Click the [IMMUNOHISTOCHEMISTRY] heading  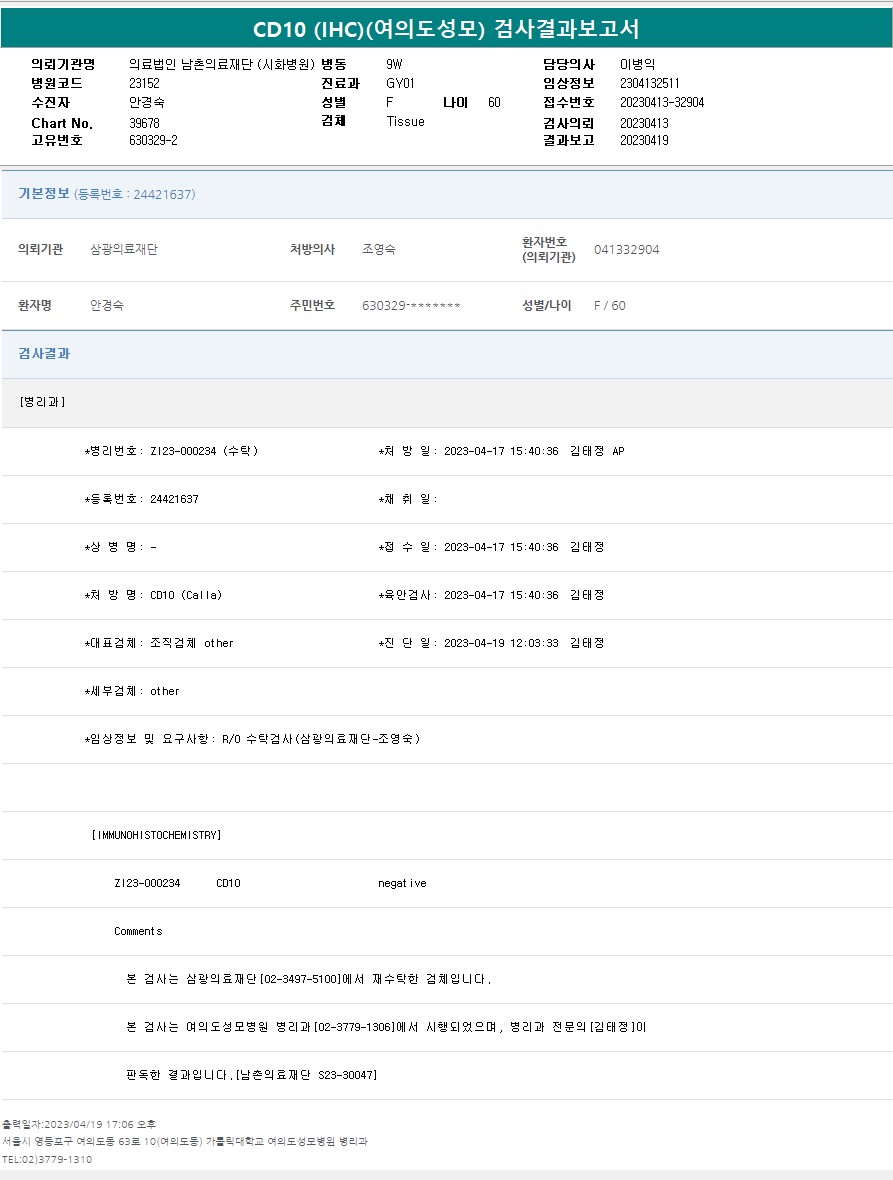(x=156, y=835)
